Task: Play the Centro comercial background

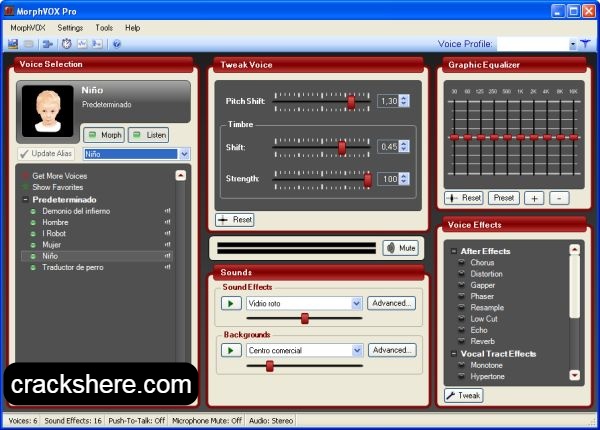Action: pyautogui.click(x=231, y=350)
